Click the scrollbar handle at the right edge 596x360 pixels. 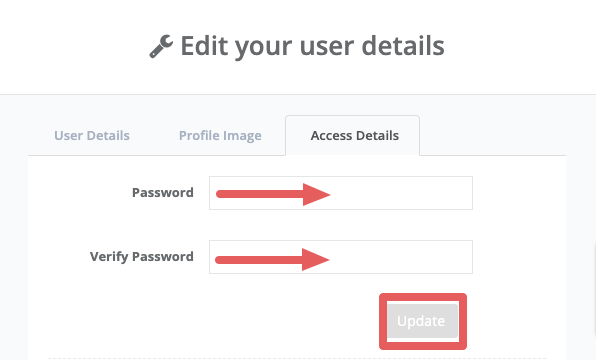point(594,291)
